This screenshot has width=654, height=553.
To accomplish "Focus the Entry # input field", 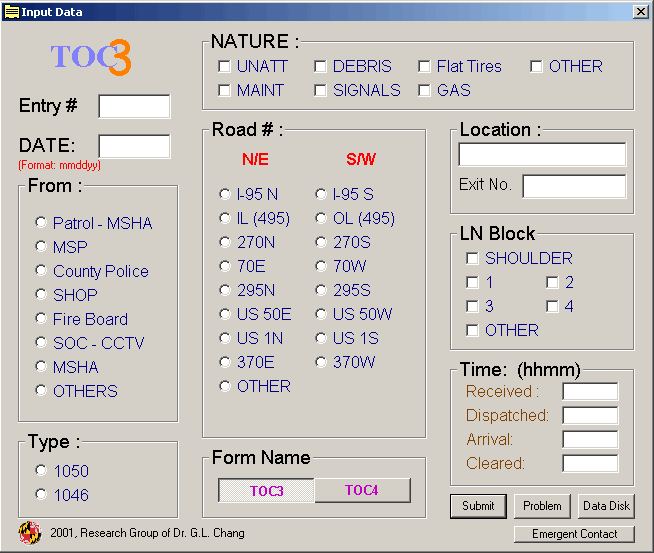I will point(134,107).
